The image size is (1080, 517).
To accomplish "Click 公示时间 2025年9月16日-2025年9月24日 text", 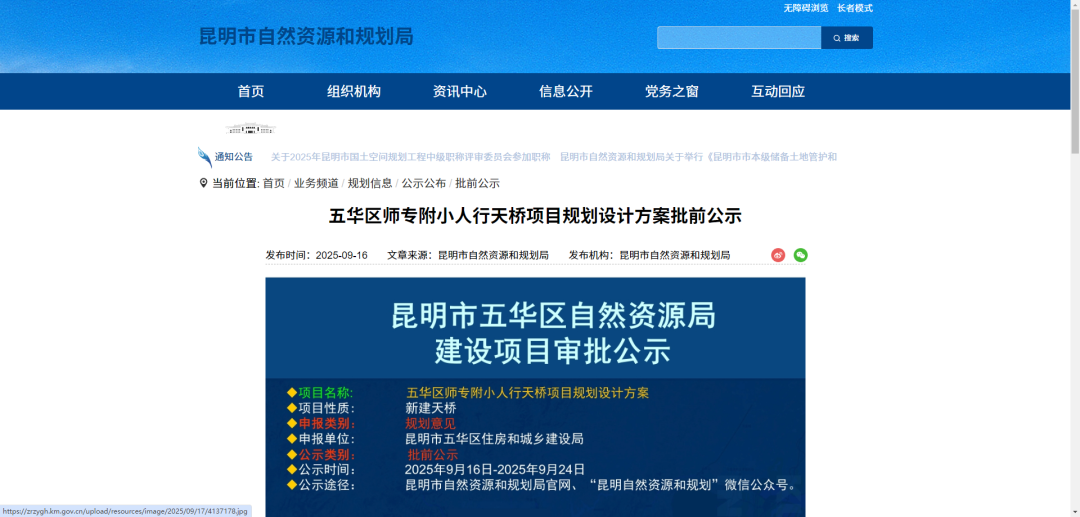I will click(495, 469).
